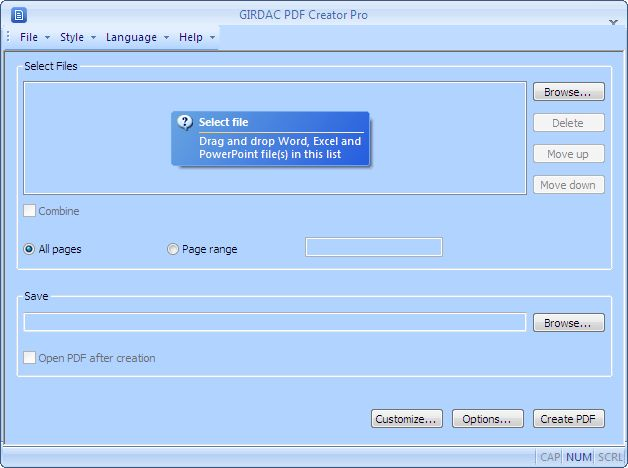Click the Delete button
This screenshot has height=468, width=628.
pos(568,123)
